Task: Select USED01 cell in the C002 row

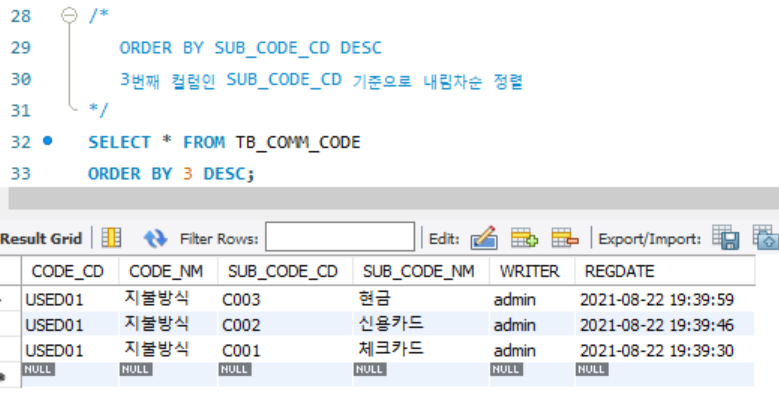Action: pos(70,324)
